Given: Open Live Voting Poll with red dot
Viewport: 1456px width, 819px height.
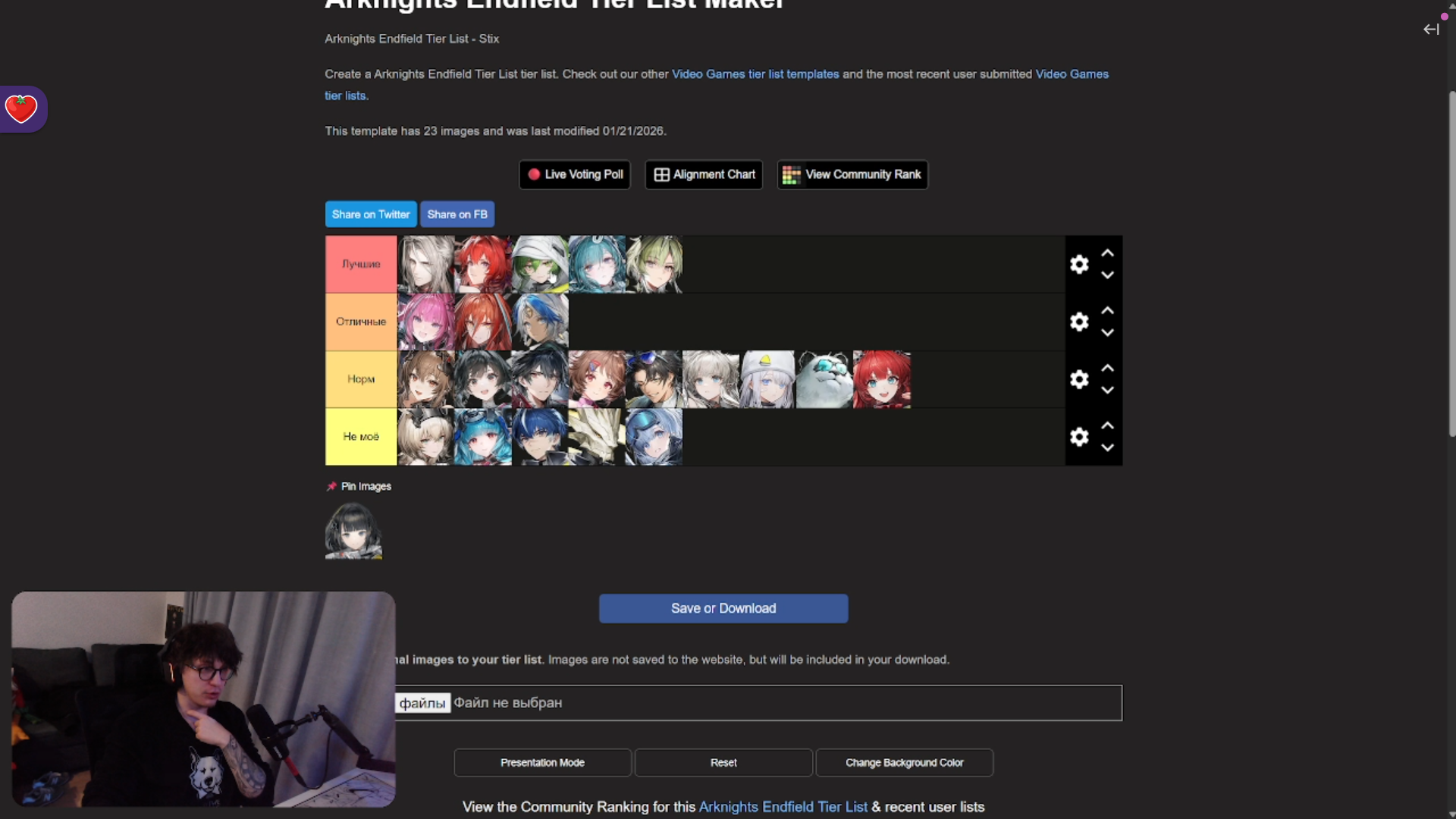Looking at the screenshot, I should tap(575, 174).
